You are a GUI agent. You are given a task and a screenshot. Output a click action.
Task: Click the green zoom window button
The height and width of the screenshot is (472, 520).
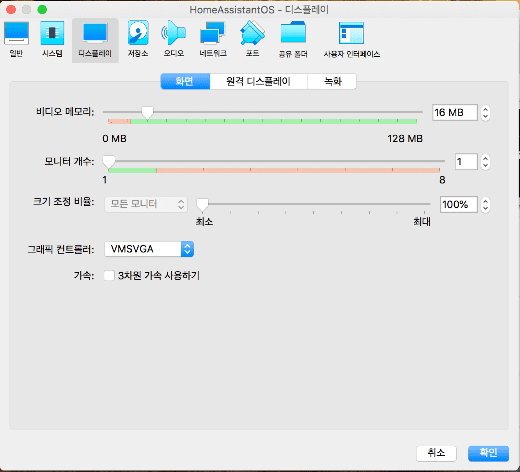click(x=42, y=9)
